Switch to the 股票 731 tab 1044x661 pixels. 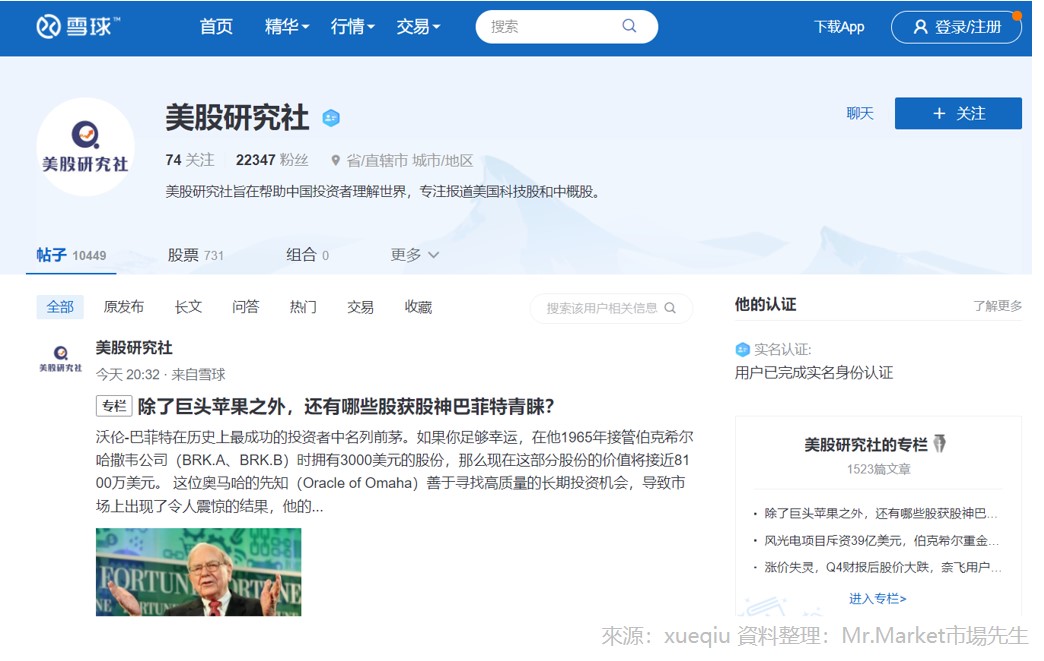point(196,255)
